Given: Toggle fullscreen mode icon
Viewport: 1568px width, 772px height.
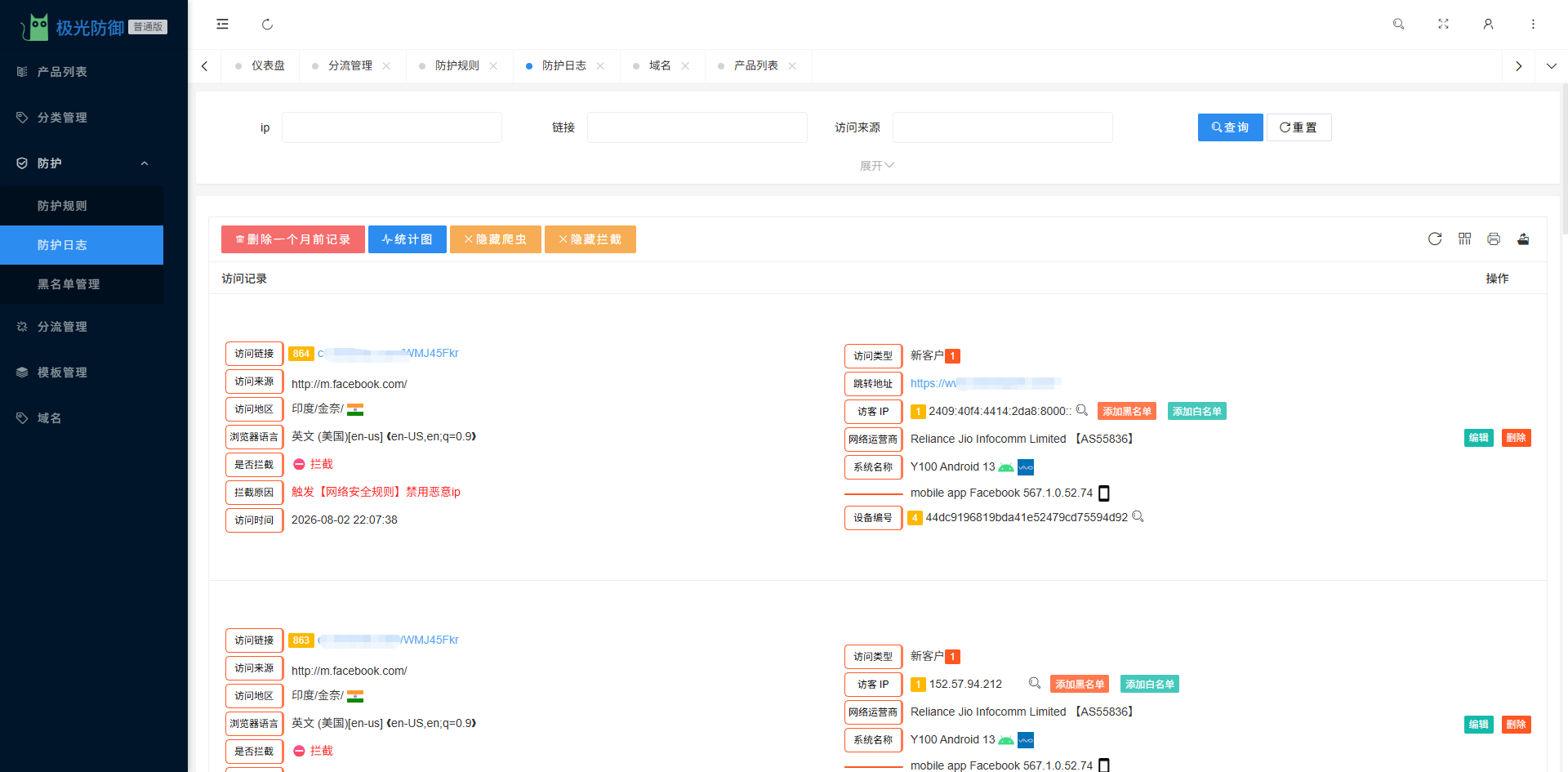Looking at the screenshot, I should point(1443,25).
